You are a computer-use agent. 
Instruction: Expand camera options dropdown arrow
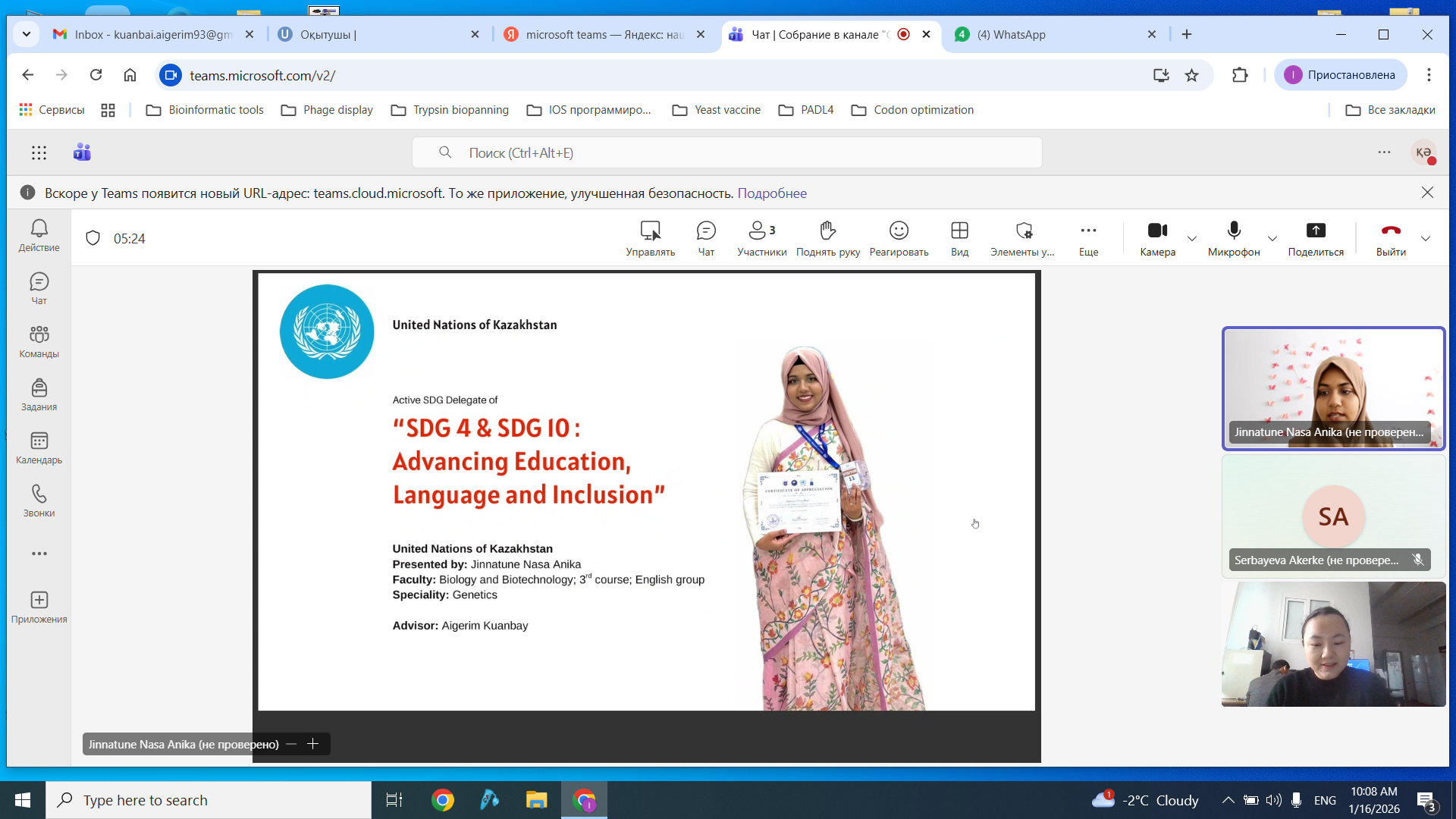(x=1192, y=239)
